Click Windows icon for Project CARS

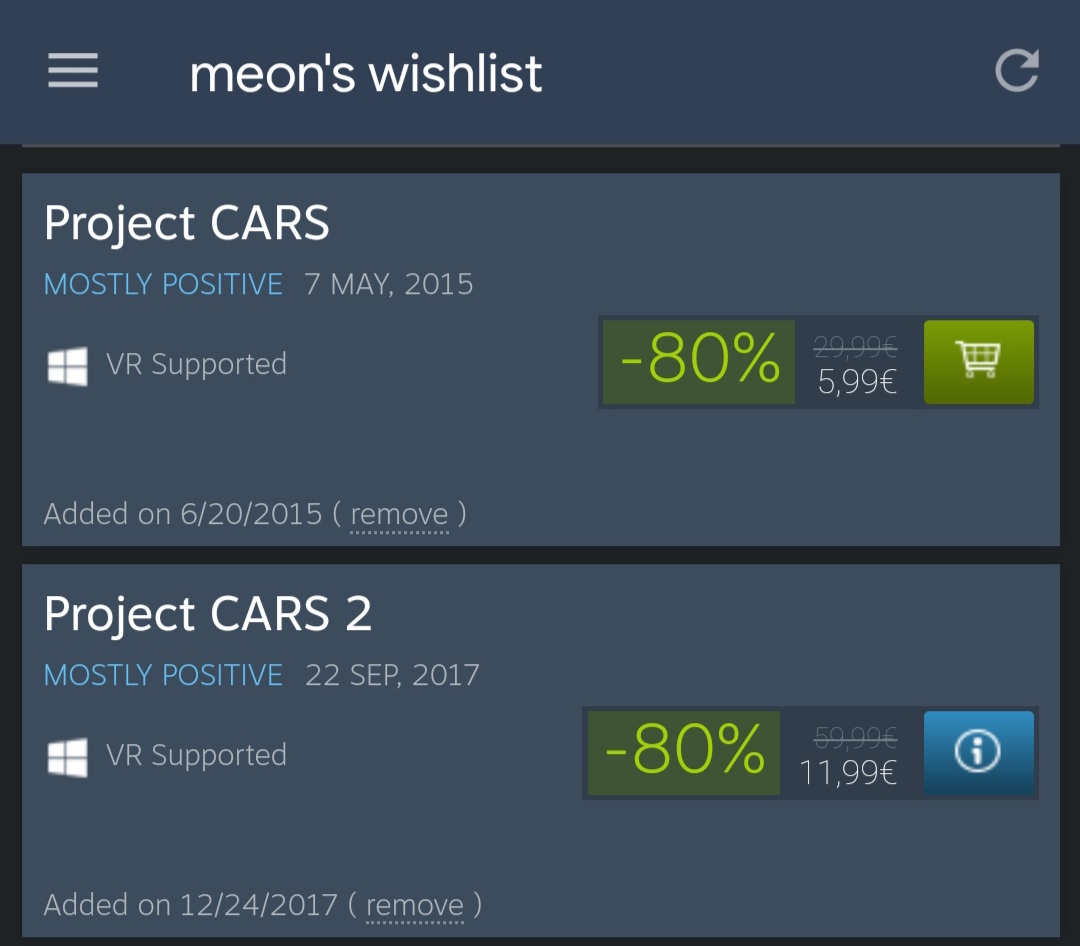point(67,365)
